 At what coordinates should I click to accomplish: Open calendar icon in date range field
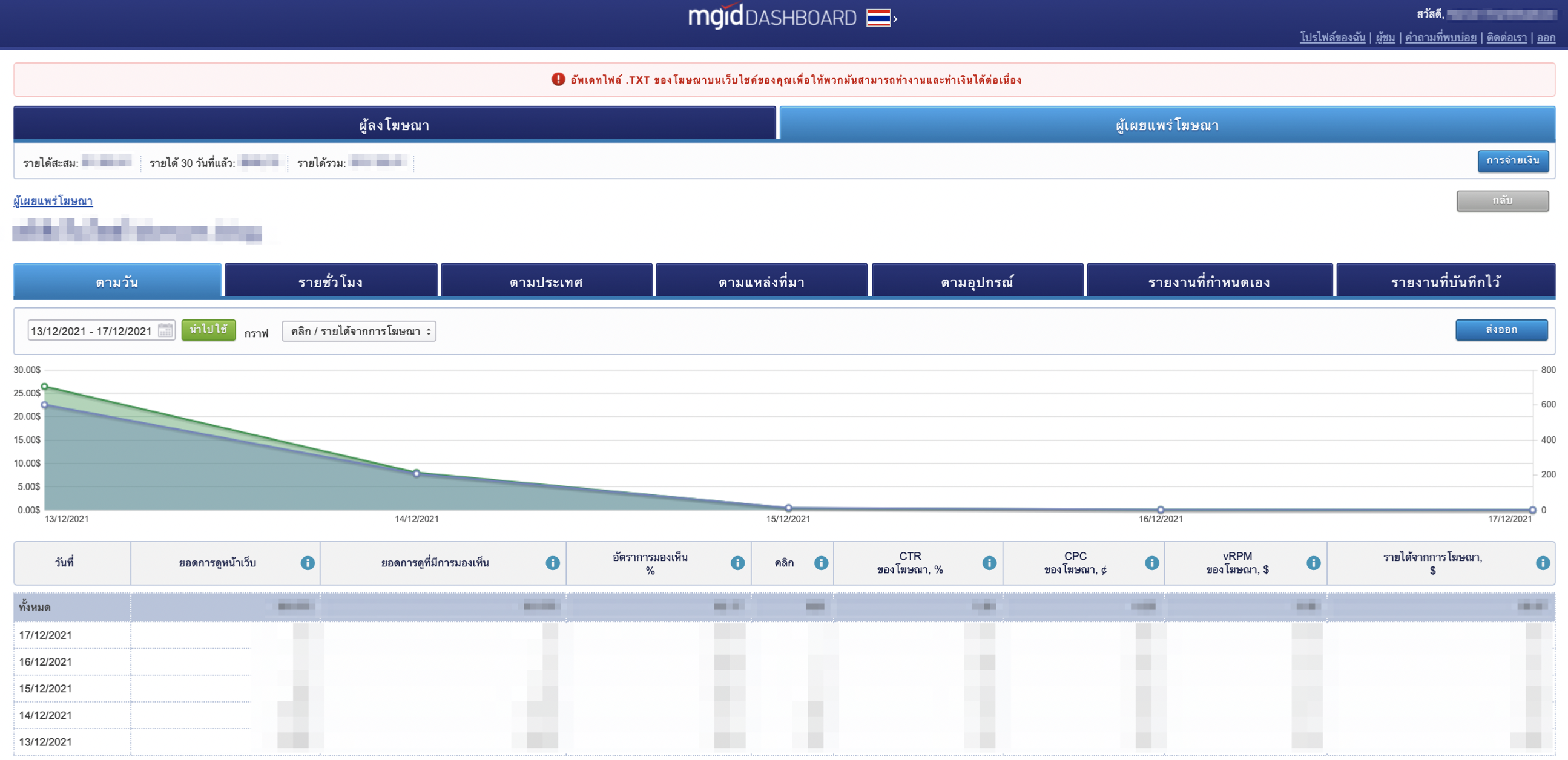click(x=165, y=330)
